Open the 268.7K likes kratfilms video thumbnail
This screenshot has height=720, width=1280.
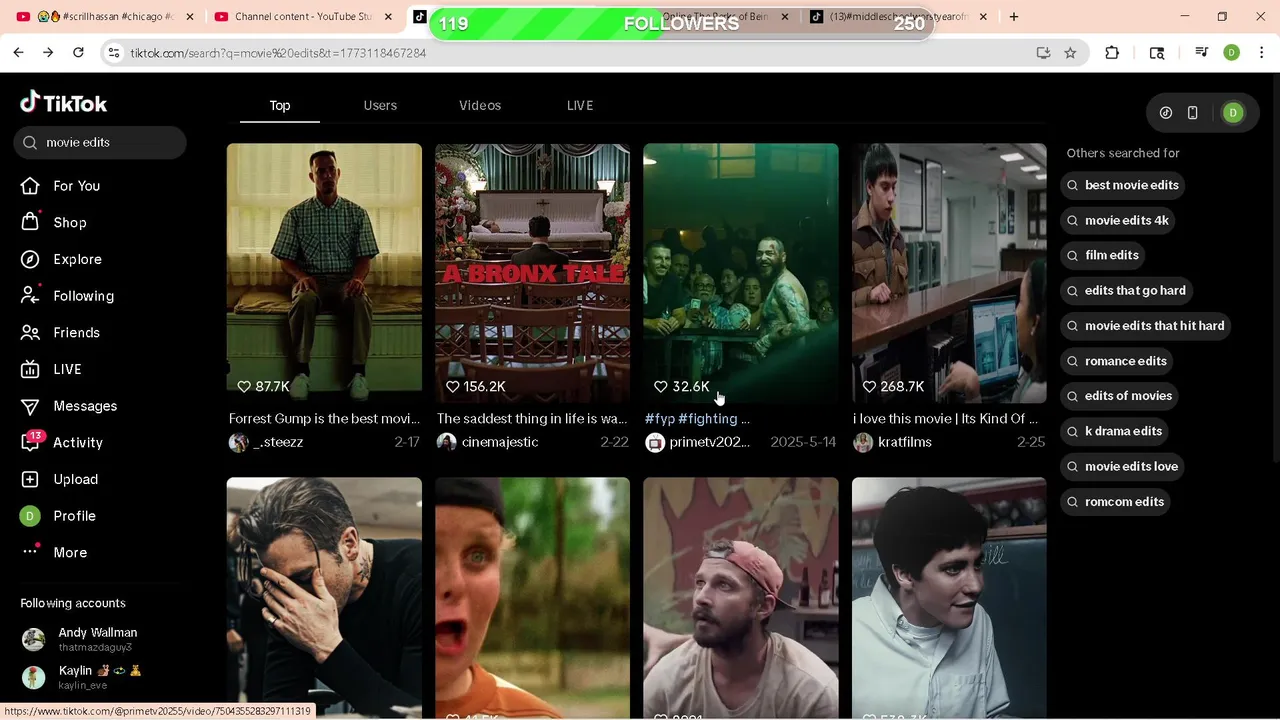[x=949, y=273]
